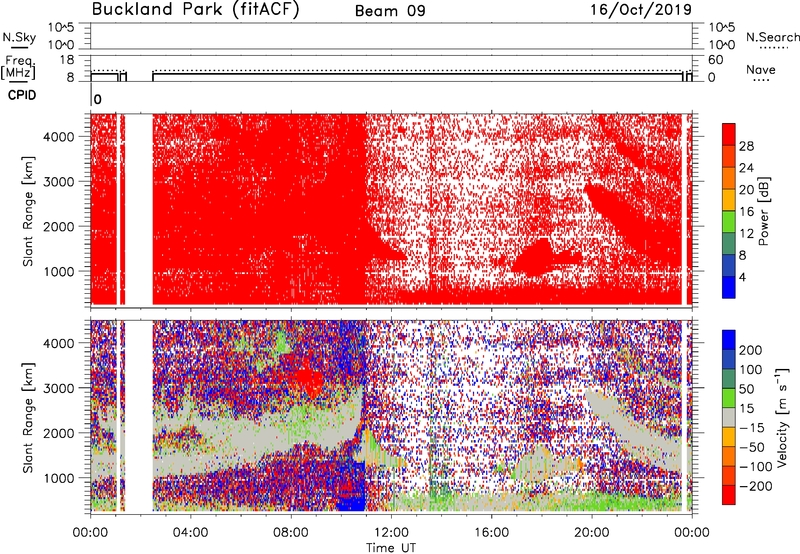Click the CPID value '0'
800x554 pixels.
click(x=97, y=99)
